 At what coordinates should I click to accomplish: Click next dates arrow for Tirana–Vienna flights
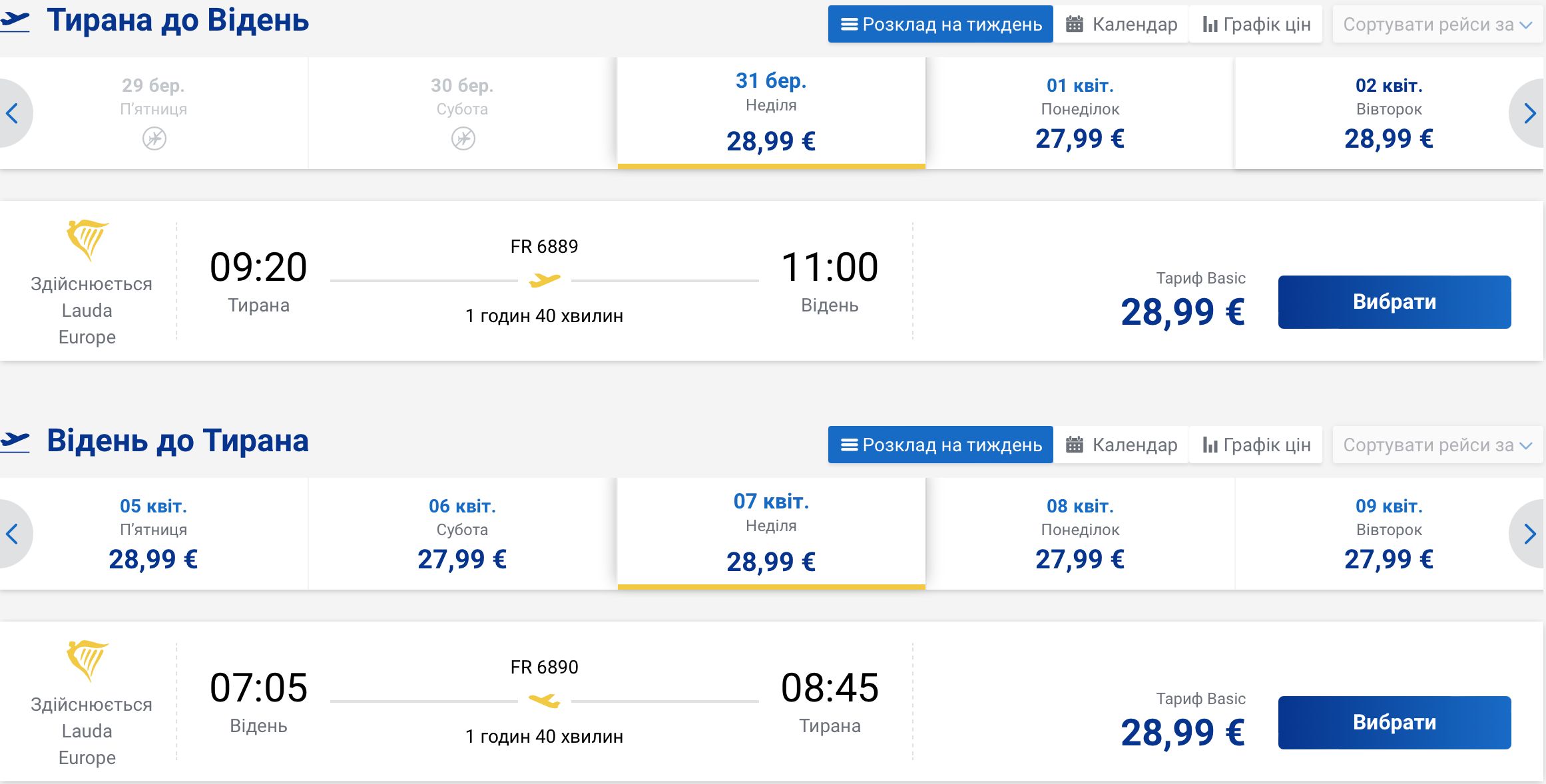tap(1529, 113)
